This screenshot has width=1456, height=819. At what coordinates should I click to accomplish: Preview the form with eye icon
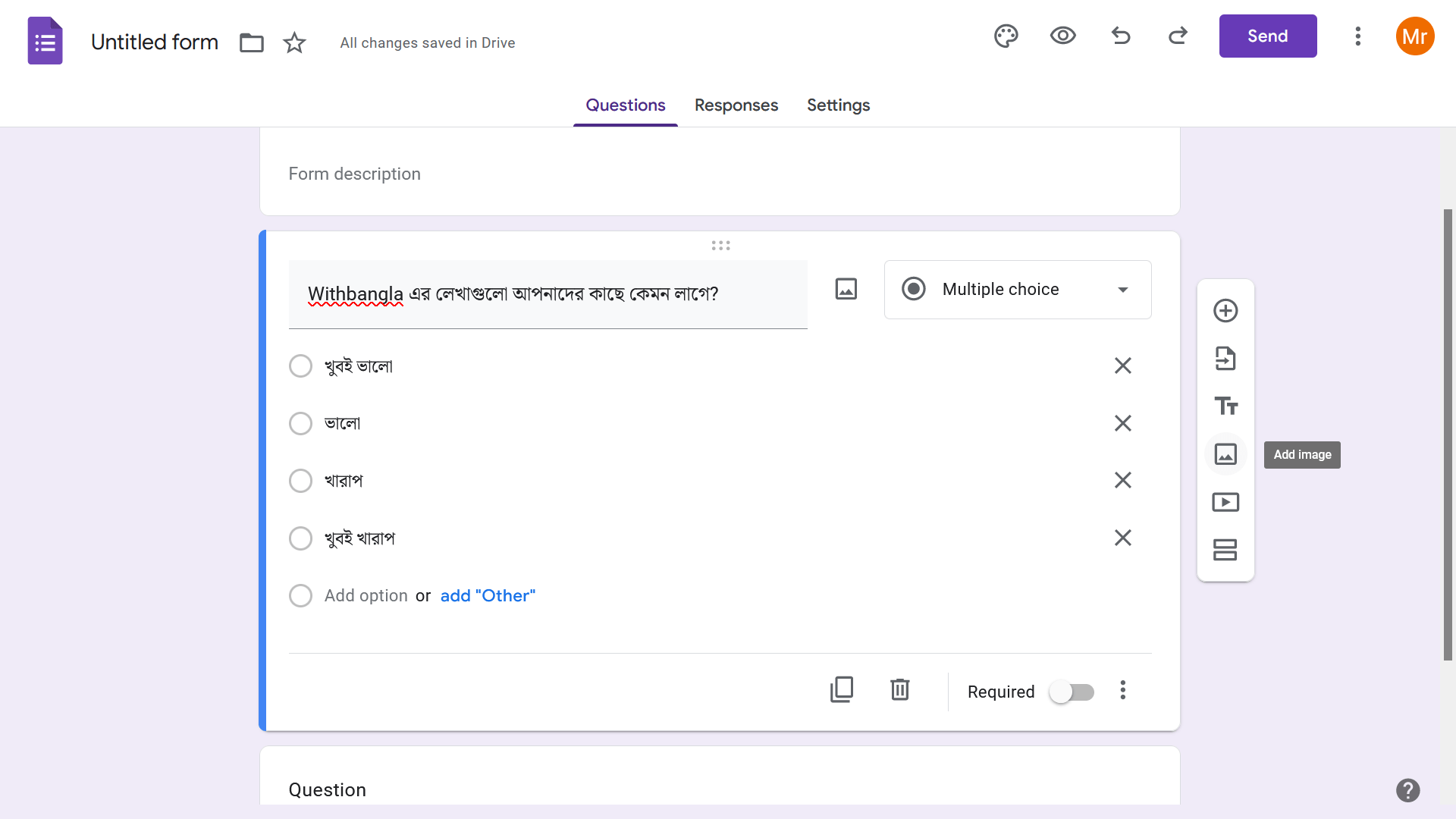(x=1062, y=36)
